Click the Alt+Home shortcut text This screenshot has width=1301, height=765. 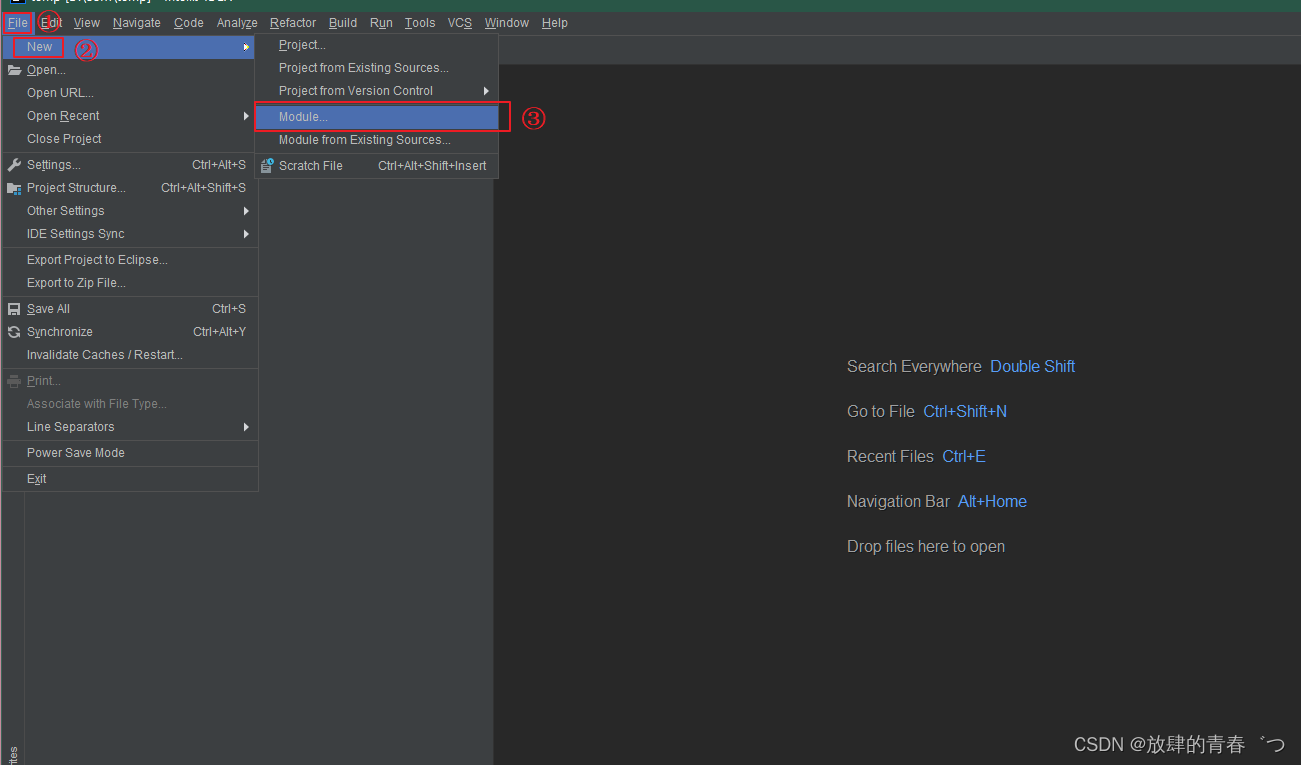(992, 502)
